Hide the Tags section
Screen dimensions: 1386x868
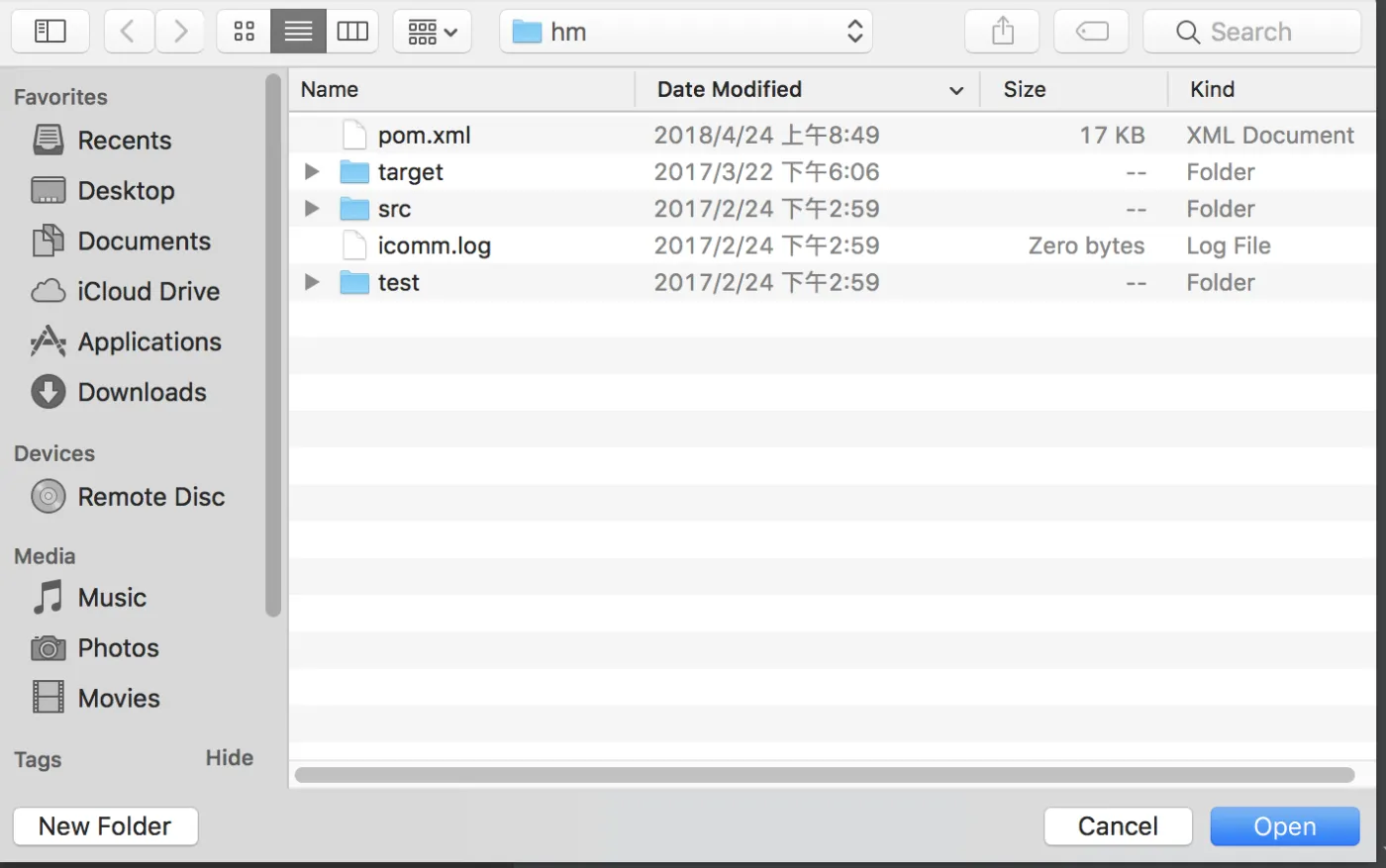(x=230, y=758)
